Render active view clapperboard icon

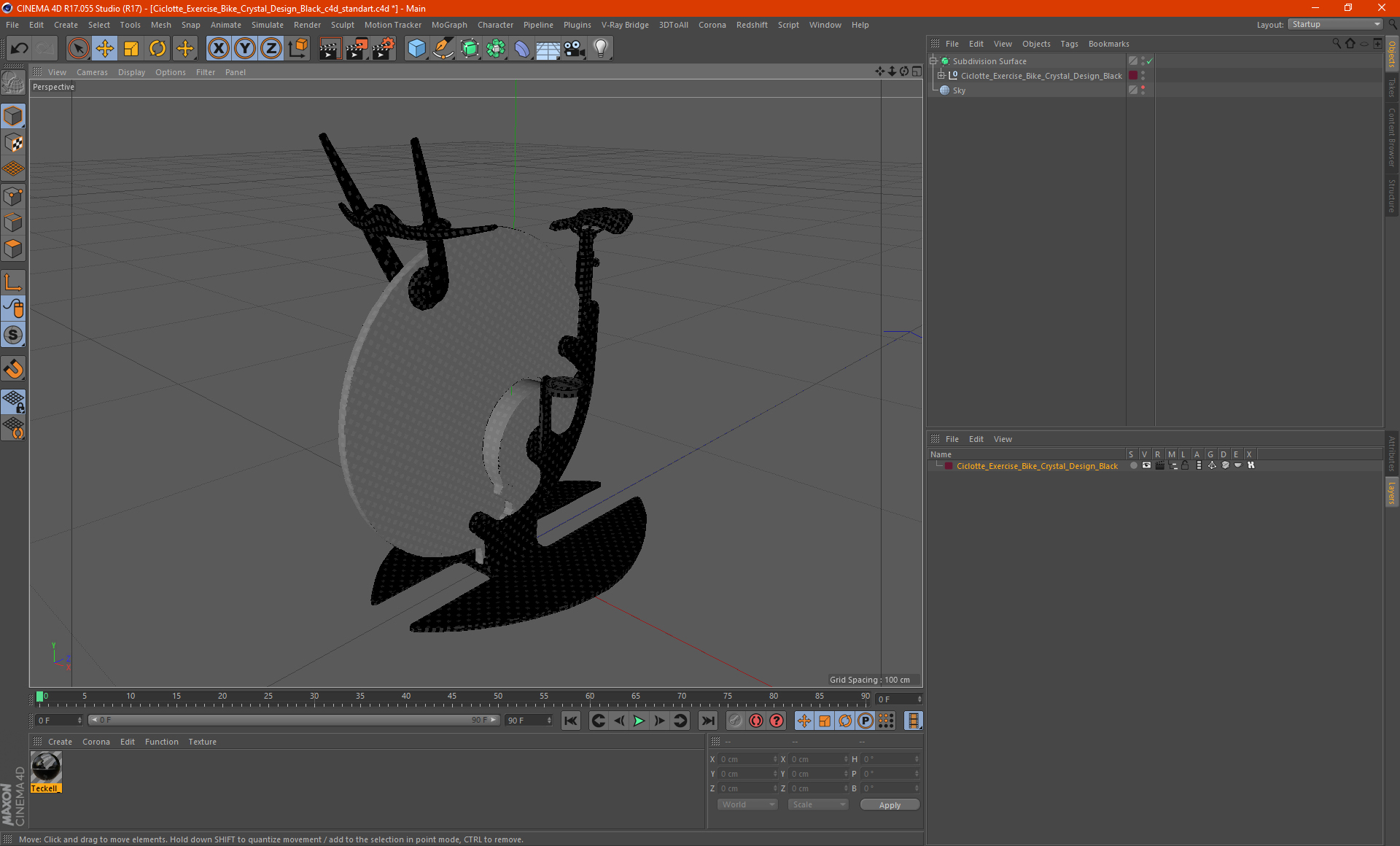330,49
